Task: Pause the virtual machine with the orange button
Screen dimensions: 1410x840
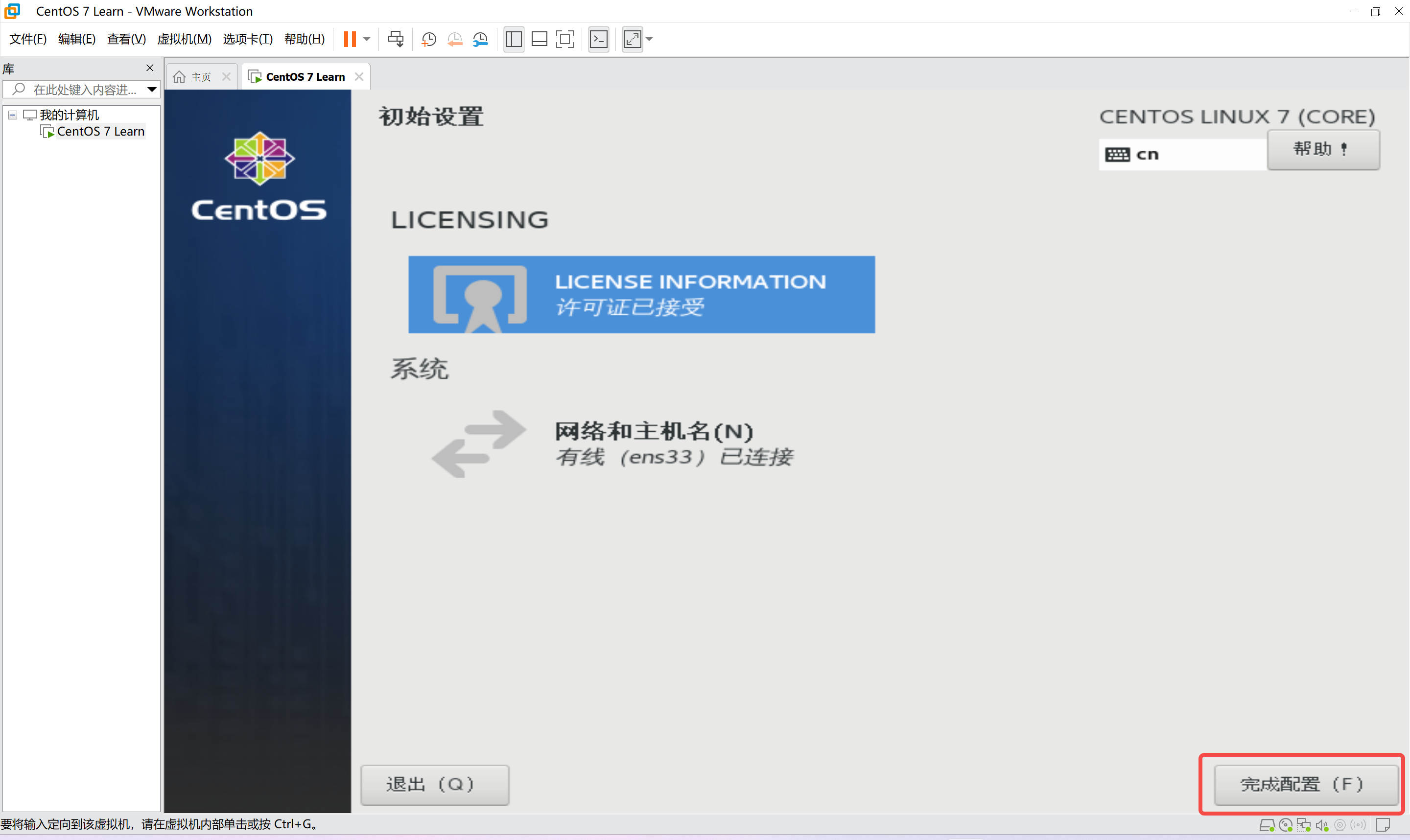Action: 350,39
